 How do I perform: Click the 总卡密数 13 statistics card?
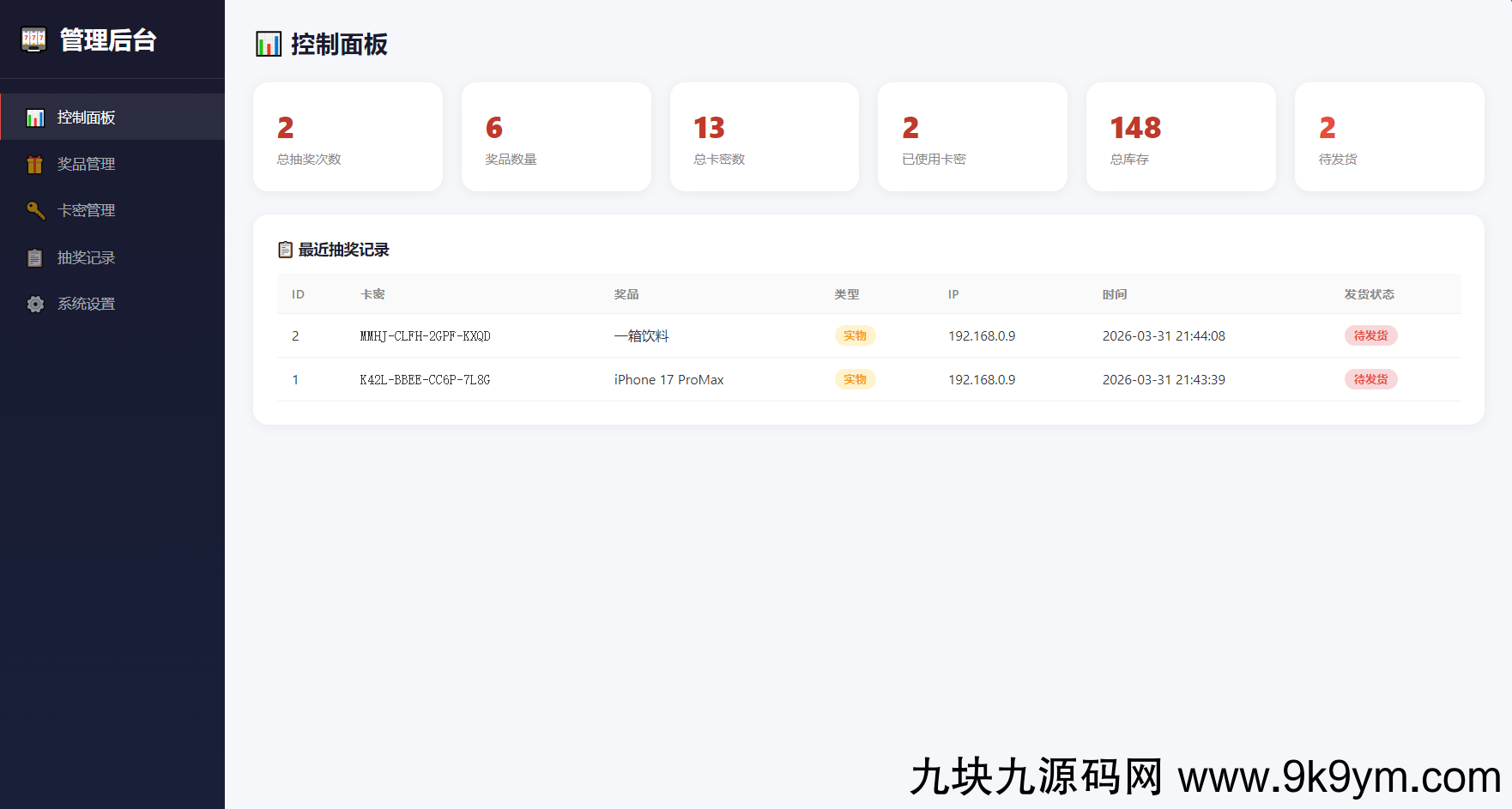click(764, 137)
